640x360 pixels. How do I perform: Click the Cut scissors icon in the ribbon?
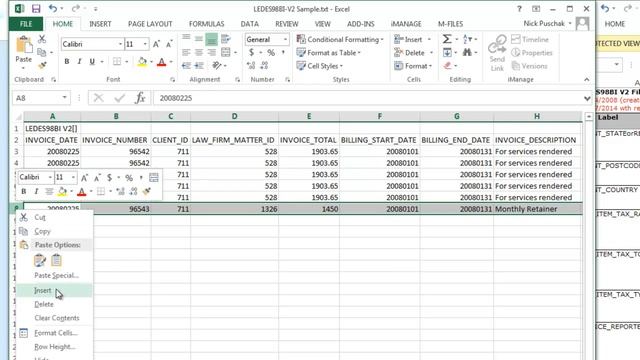pyautogui.click(x=42, y=40)
